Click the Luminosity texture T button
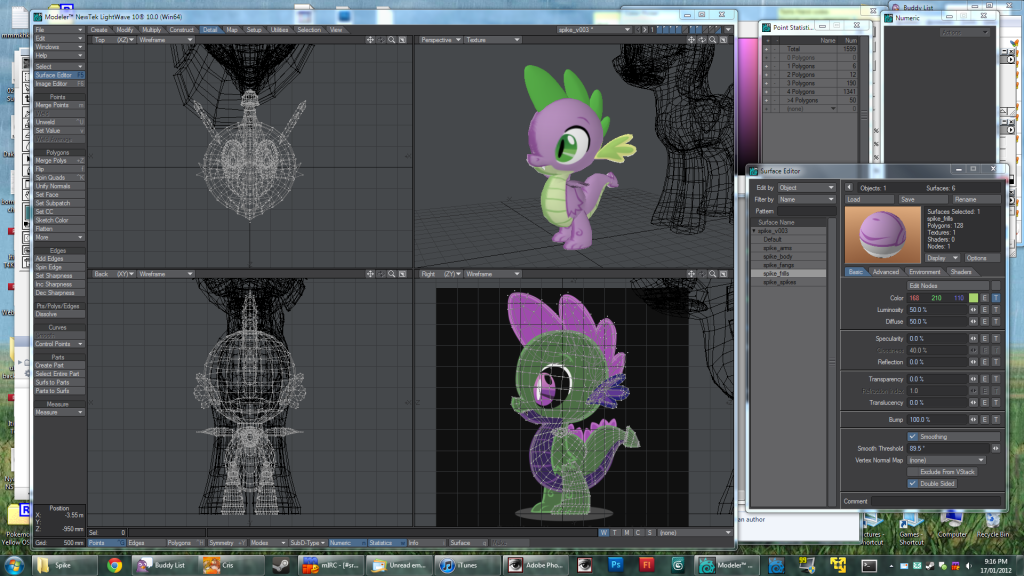 tap(996, 310)
